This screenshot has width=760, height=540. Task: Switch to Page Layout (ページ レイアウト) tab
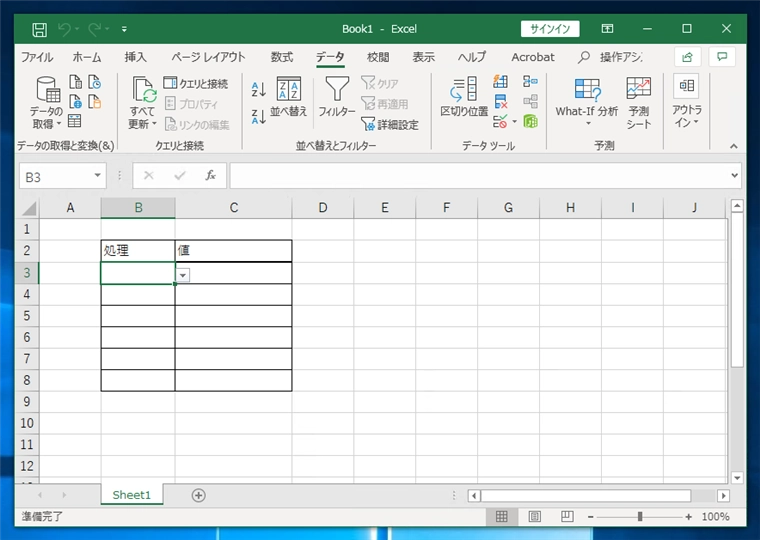[x=208, y=57]
